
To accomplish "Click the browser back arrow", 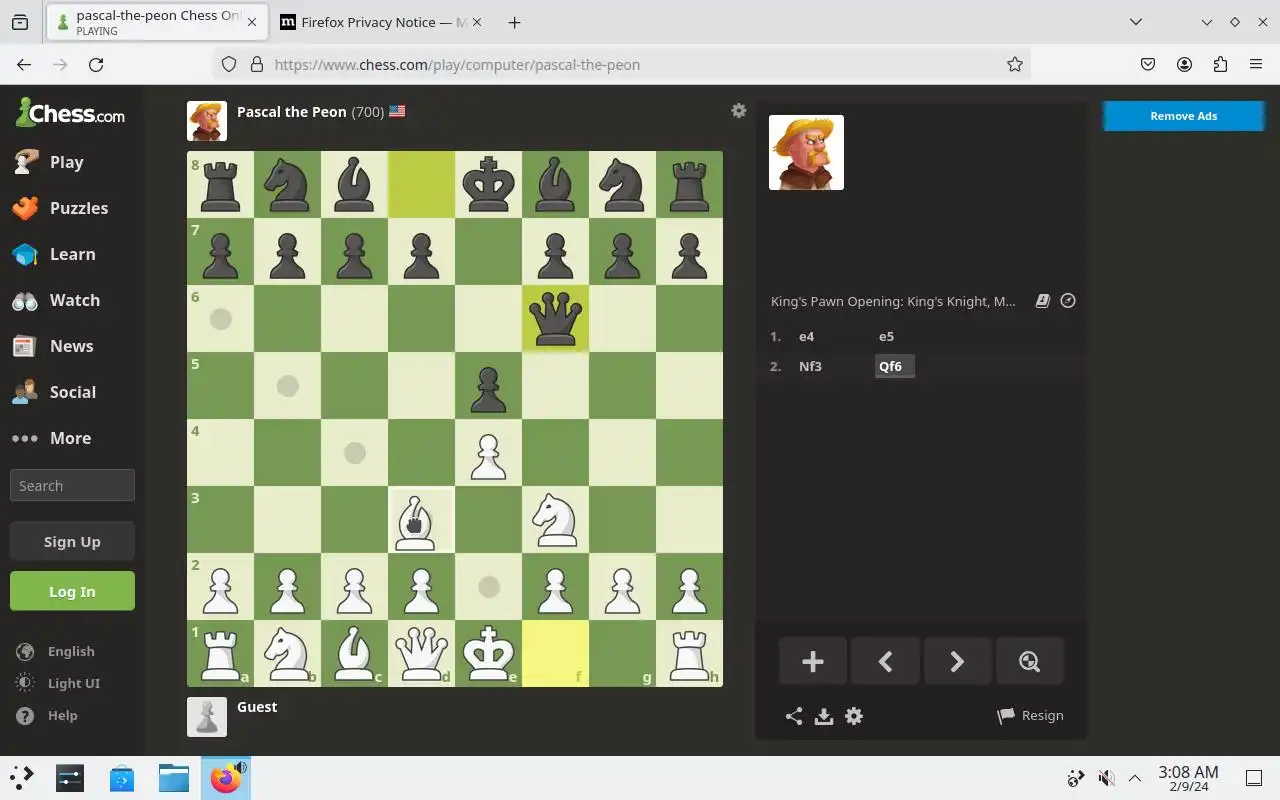I will coord(24,64).
